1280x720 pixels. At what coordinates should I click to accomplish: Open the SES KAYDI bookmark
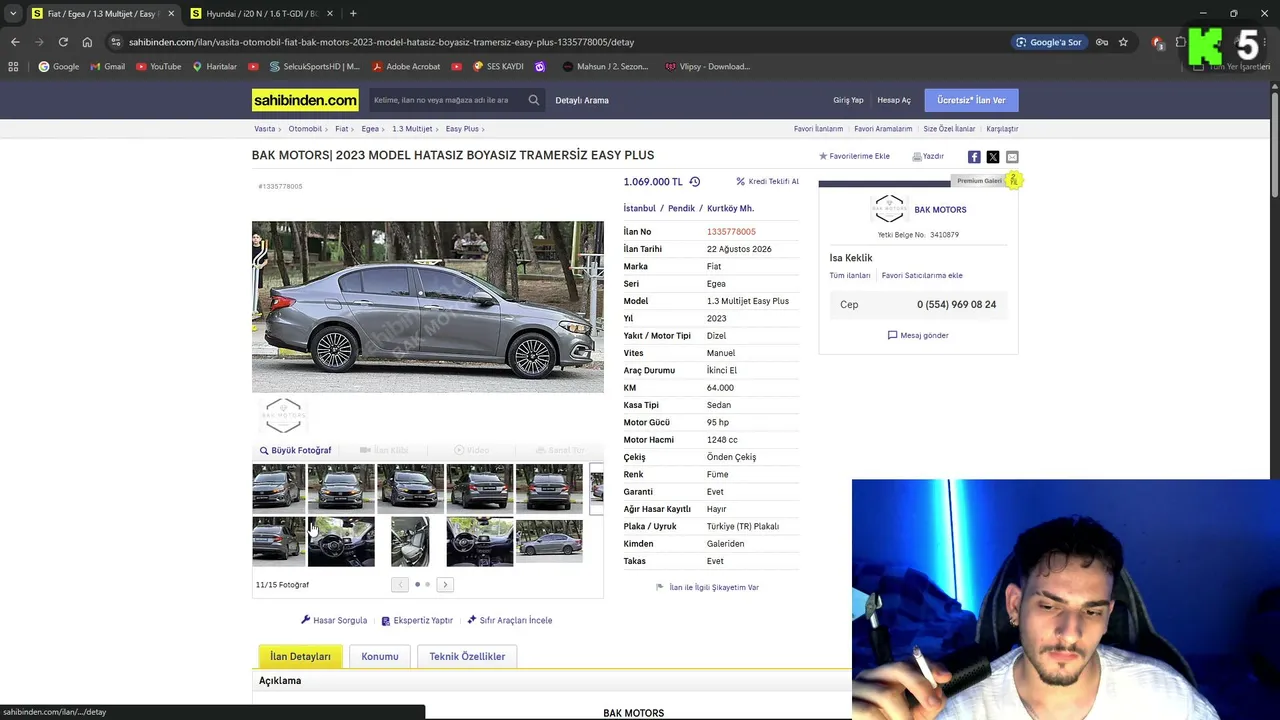point(497,67)
